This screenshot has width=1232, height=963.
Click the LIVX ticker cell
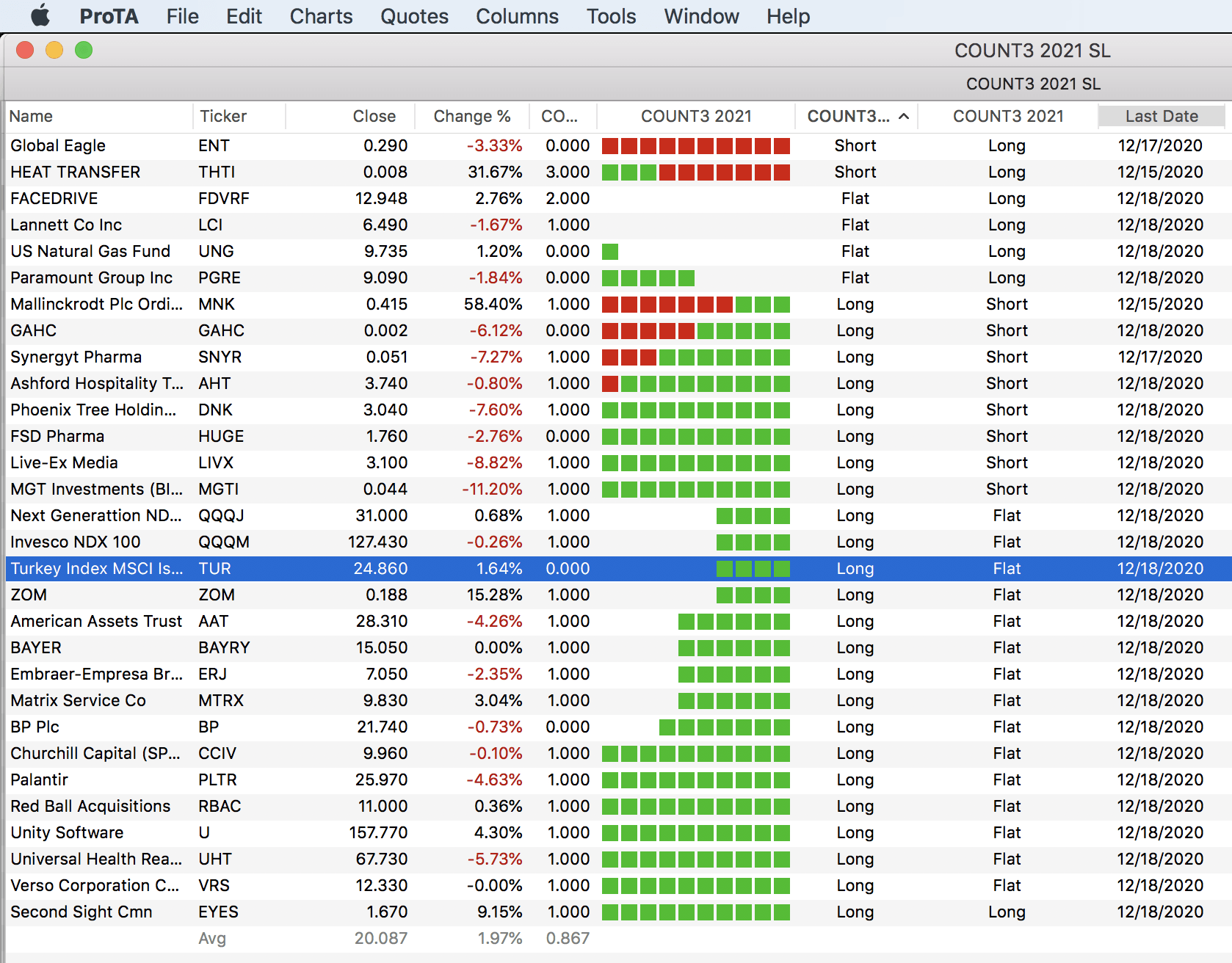click(216, 462)
